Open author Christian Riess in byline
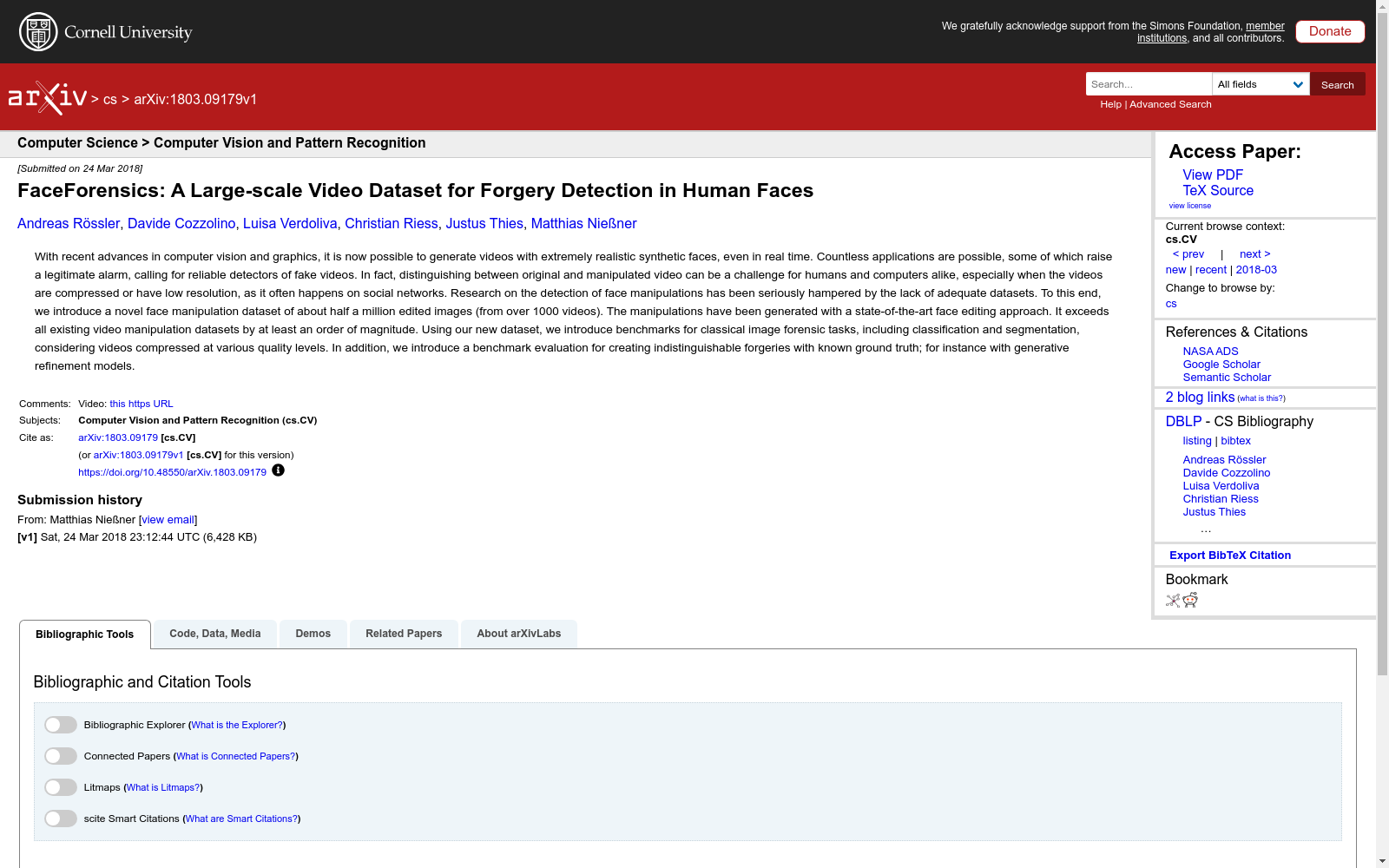1389x868 pixels. coord(392,224)
